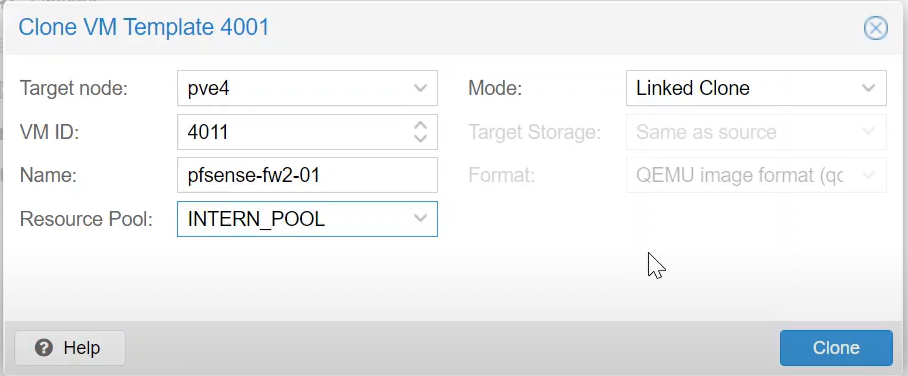Viewport: 908px width, 376px height.
Task: Click the Same as source storage box
Action: coord(742,132)
